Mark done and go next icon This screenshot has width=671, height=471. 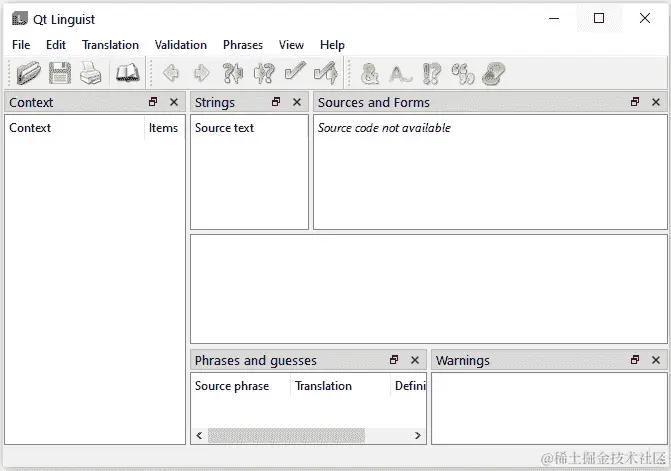(326, 73)
